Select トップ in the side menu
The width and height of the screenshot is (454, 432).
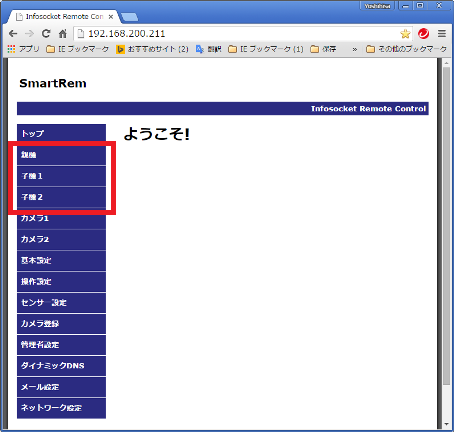pos(61,134)
